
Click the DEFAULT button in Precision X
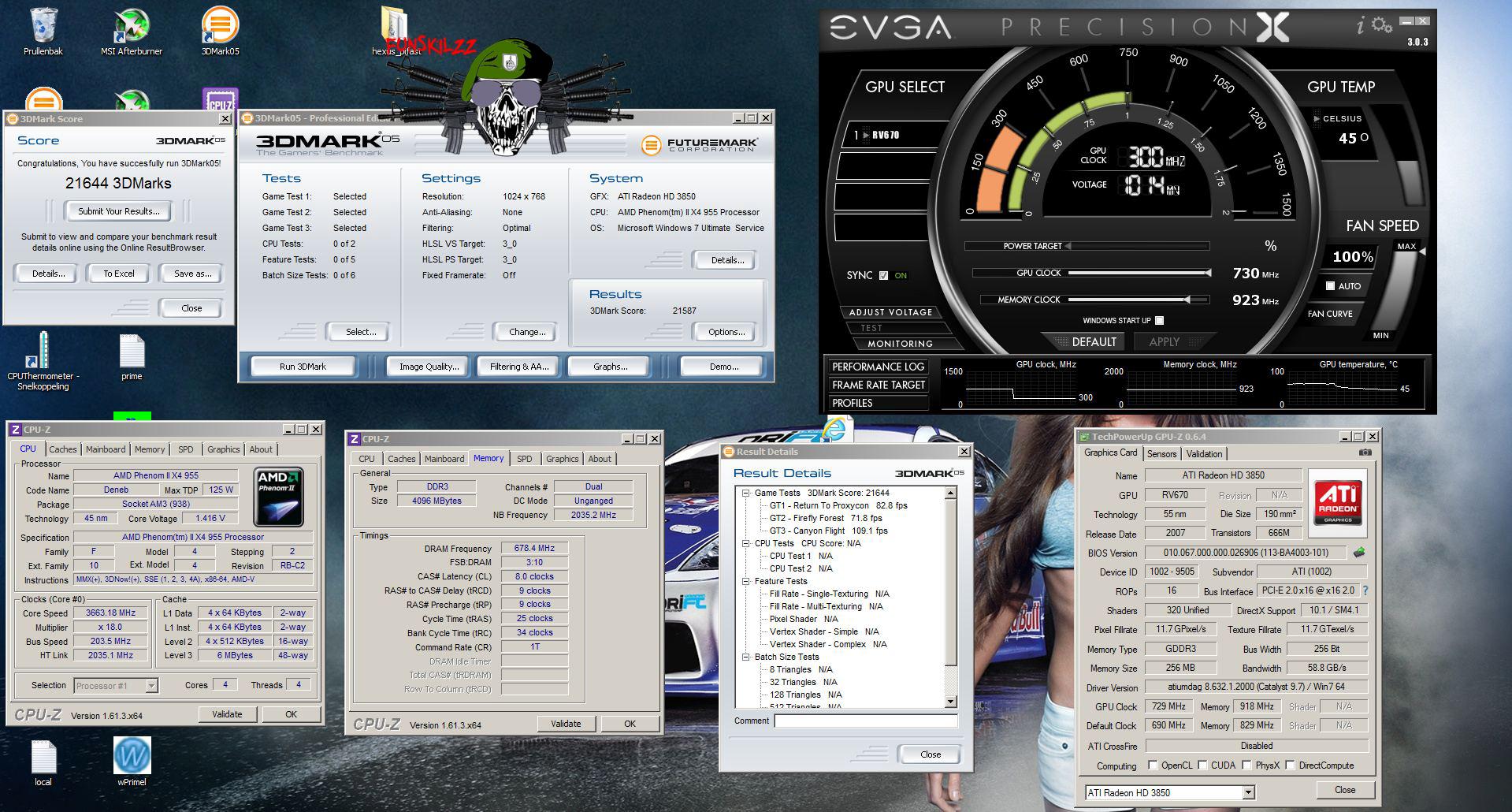click(x=1094, y=342)
